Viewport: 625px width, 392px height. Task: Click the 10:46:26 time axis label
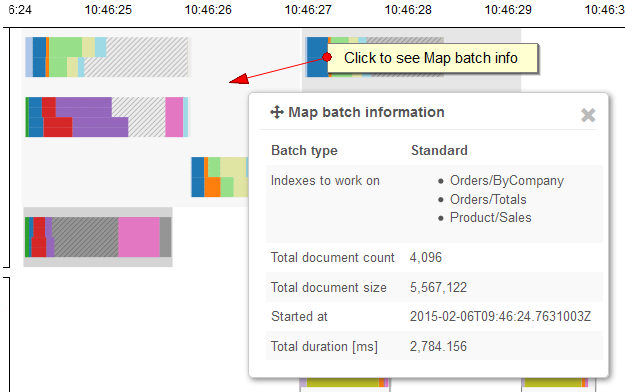pyautogui.click(x=208, y=10)
